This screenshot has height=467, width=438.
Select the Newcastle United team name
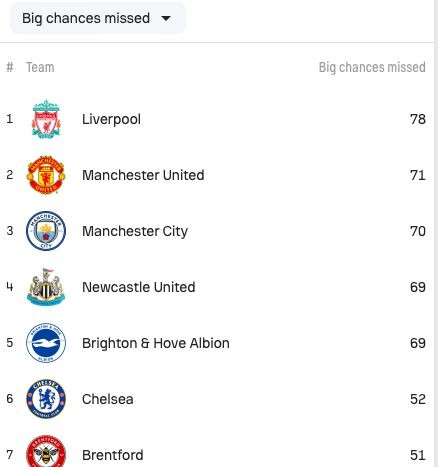tap(139, 287)
